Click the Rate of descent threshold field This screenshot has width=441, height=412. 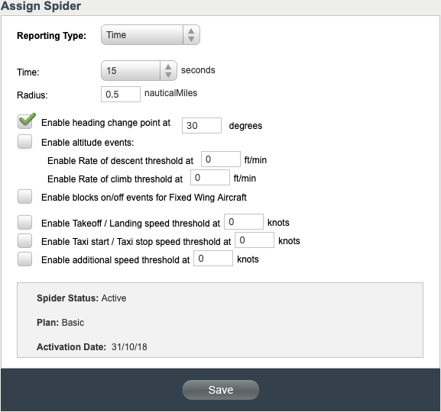pyautogui.click(x=221, y=159)
